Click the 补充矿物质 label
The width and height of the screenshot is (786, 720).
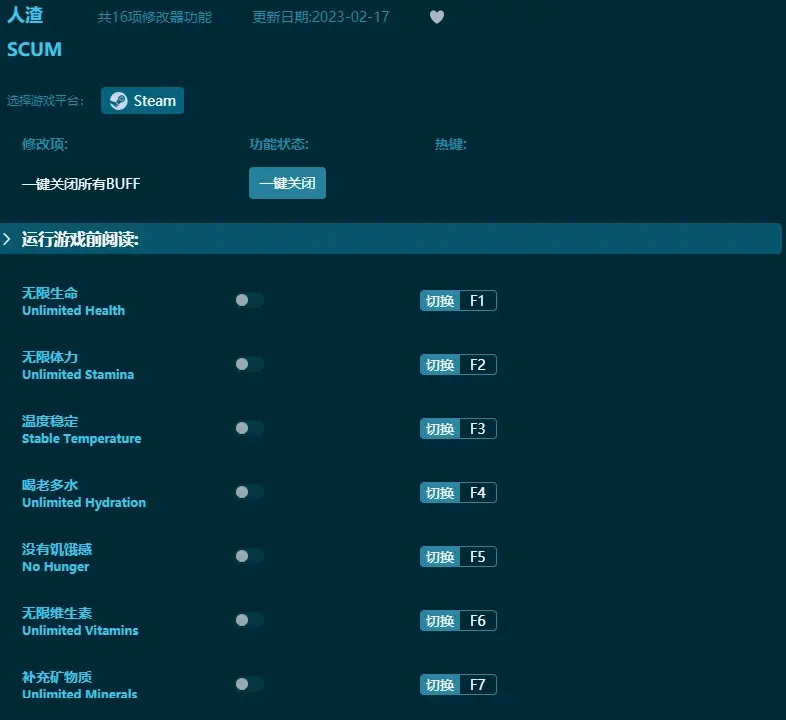[57, 677]
